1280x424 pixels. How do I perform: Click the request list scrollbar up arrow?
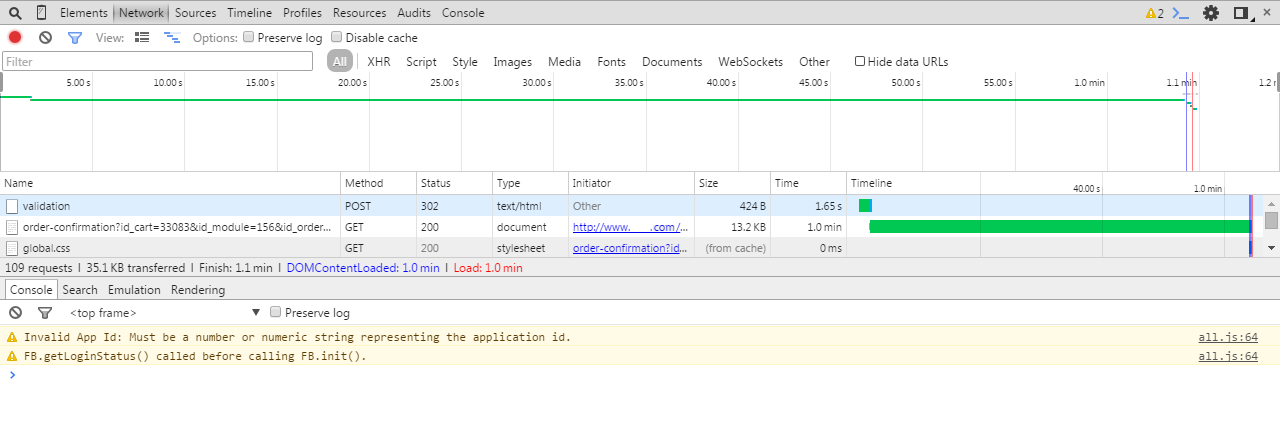pos(1271,203)
